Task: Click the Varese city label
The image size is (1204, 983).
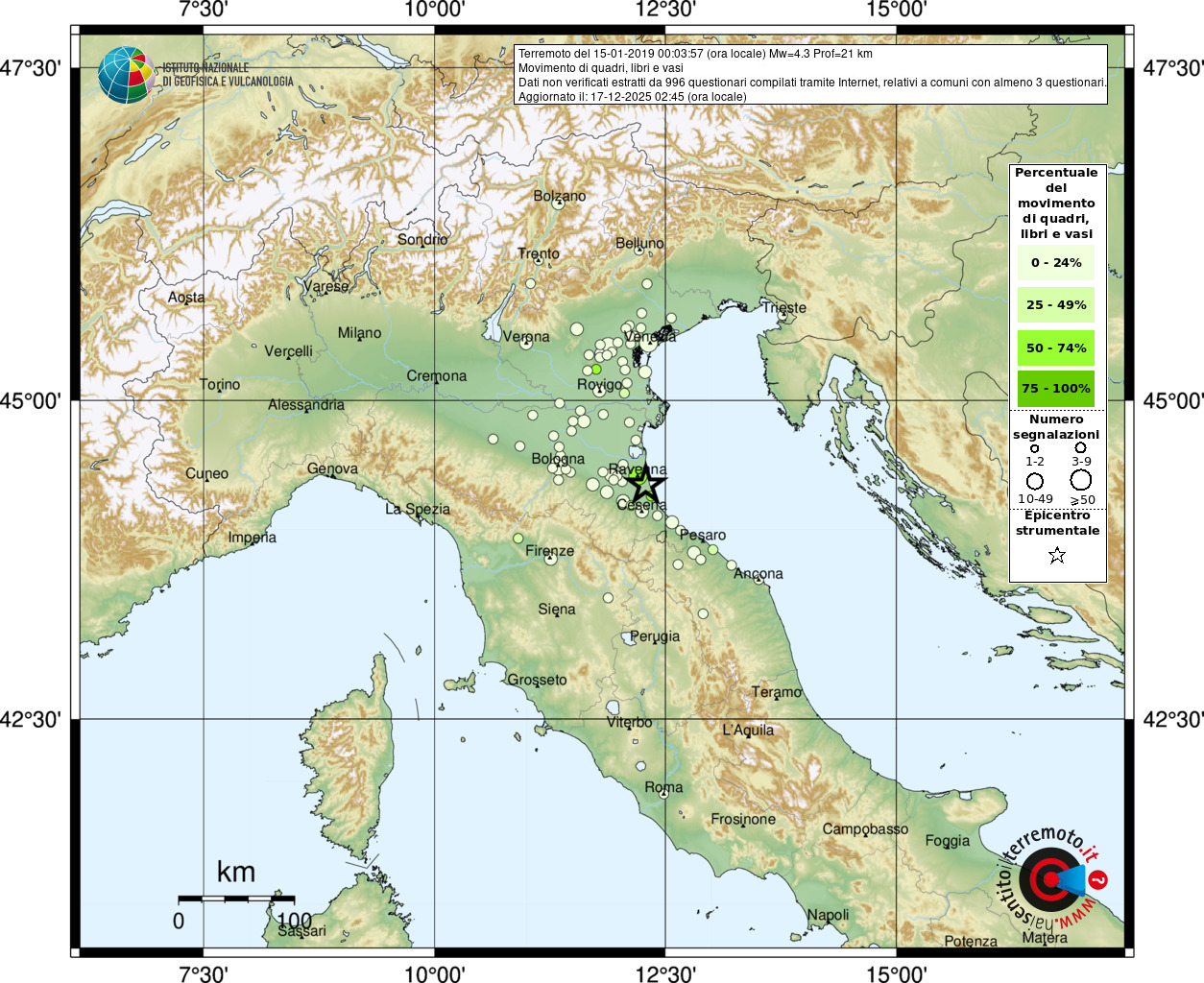Action: [x=326, y=286]
